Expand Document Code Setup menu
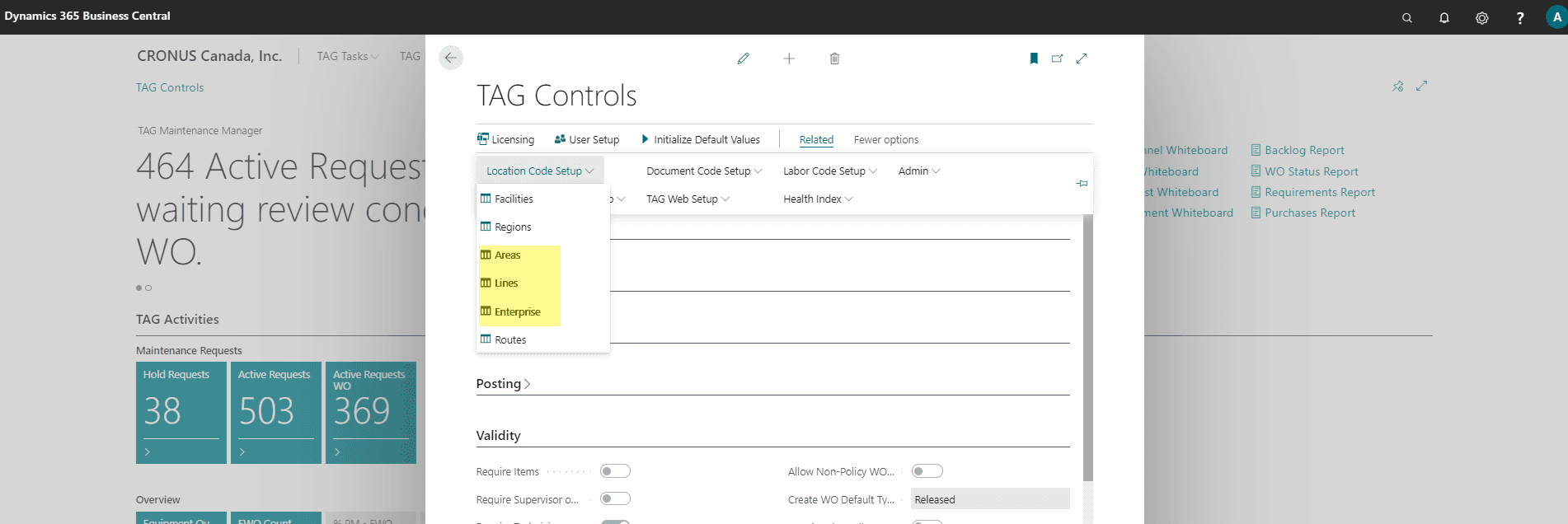Screen dimensions: 1568x524 tap(704, 171)
